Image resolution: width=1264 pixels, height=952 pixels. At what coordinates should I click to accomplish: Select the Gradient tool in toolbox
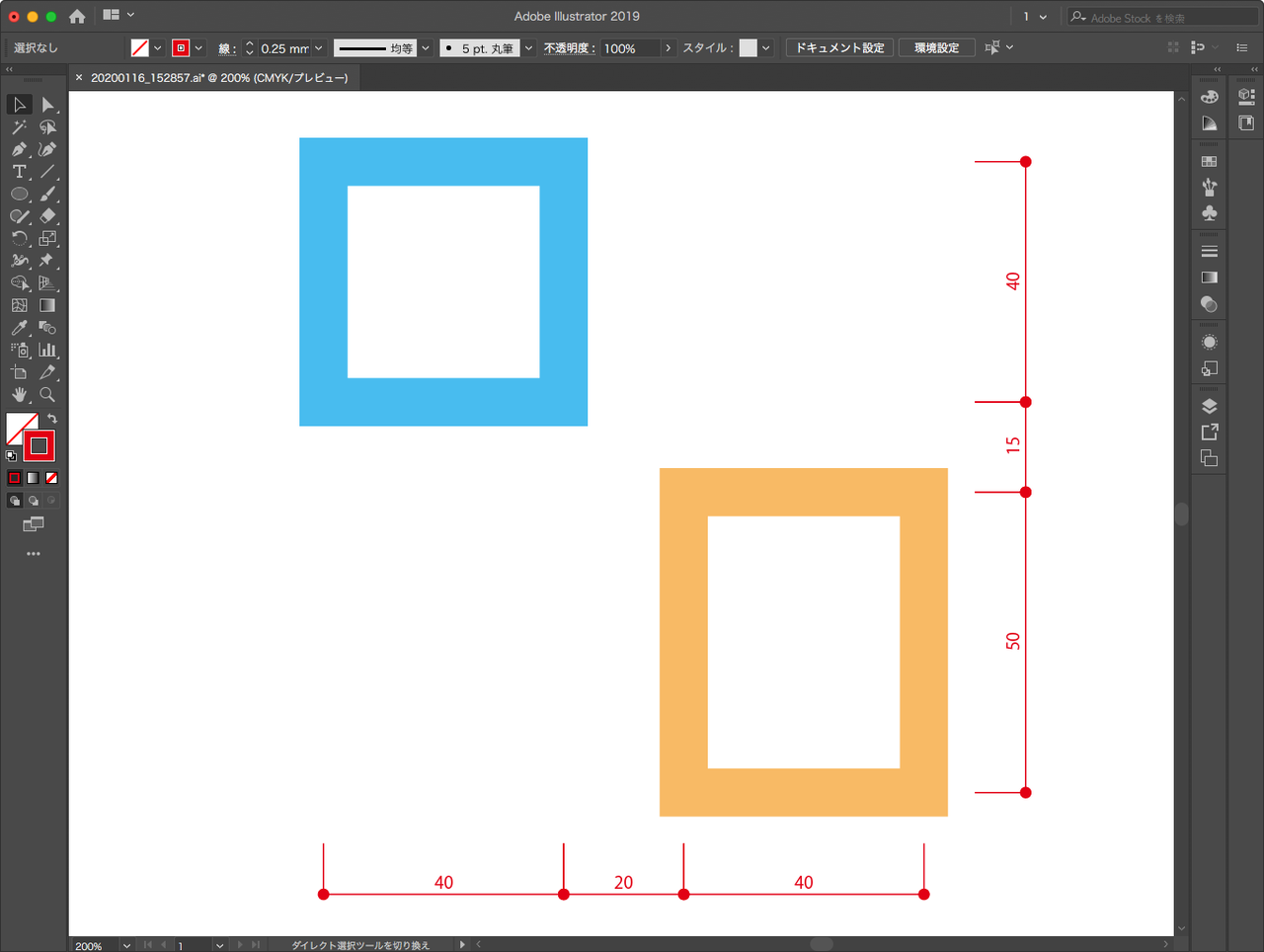(x=47, y=306)
